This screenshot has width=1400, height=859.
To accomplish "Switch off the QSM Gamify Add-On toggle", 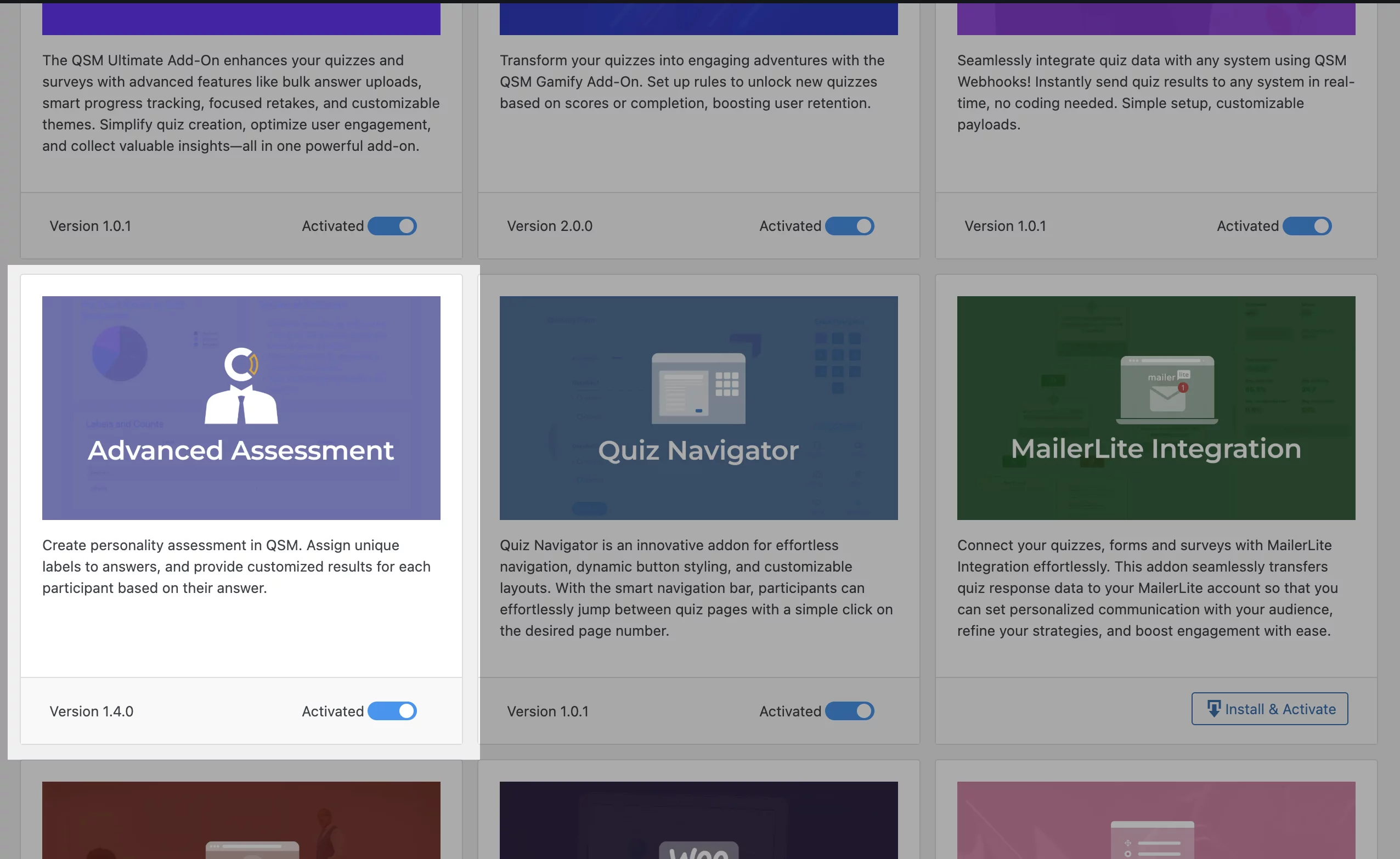I will 849,226.
